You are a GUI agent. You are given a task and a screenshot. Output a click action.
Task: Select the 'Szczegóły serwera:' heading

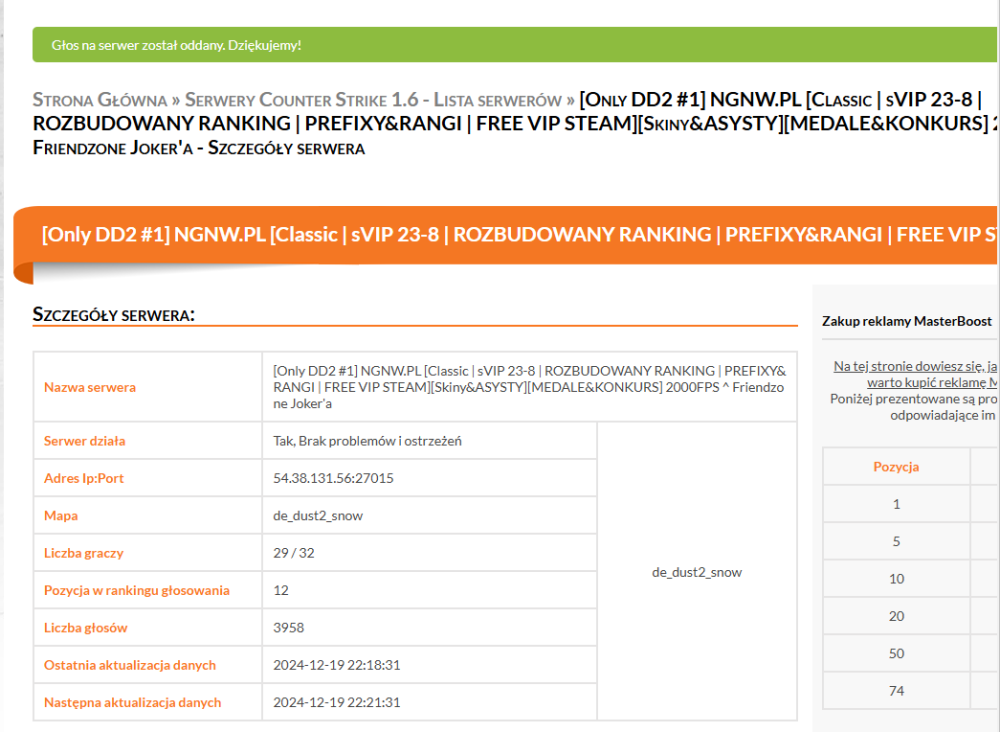coord(114,314)
